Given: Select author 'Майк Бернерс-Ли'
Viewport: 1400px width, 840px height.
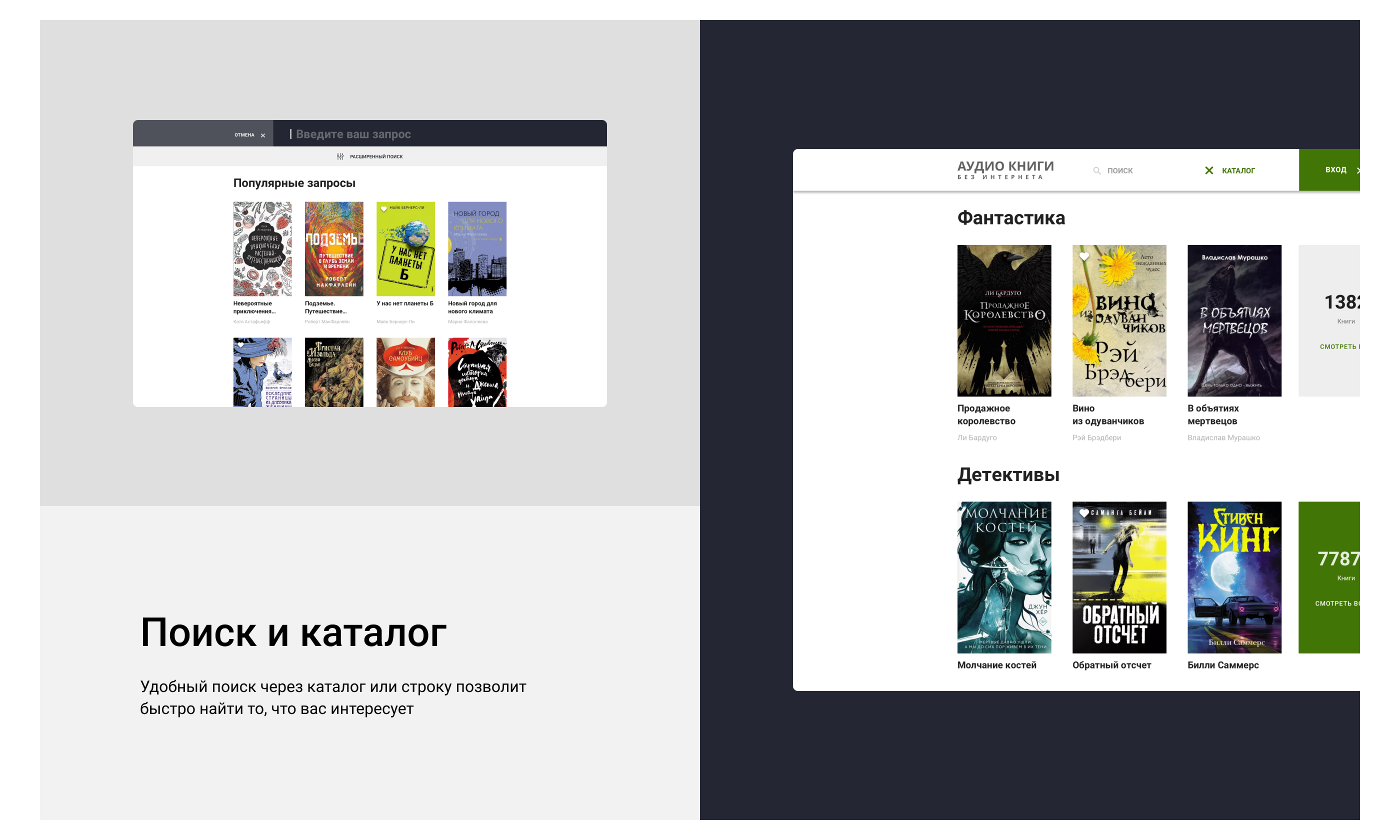Looking at the screenshot, I should point(395,321).
